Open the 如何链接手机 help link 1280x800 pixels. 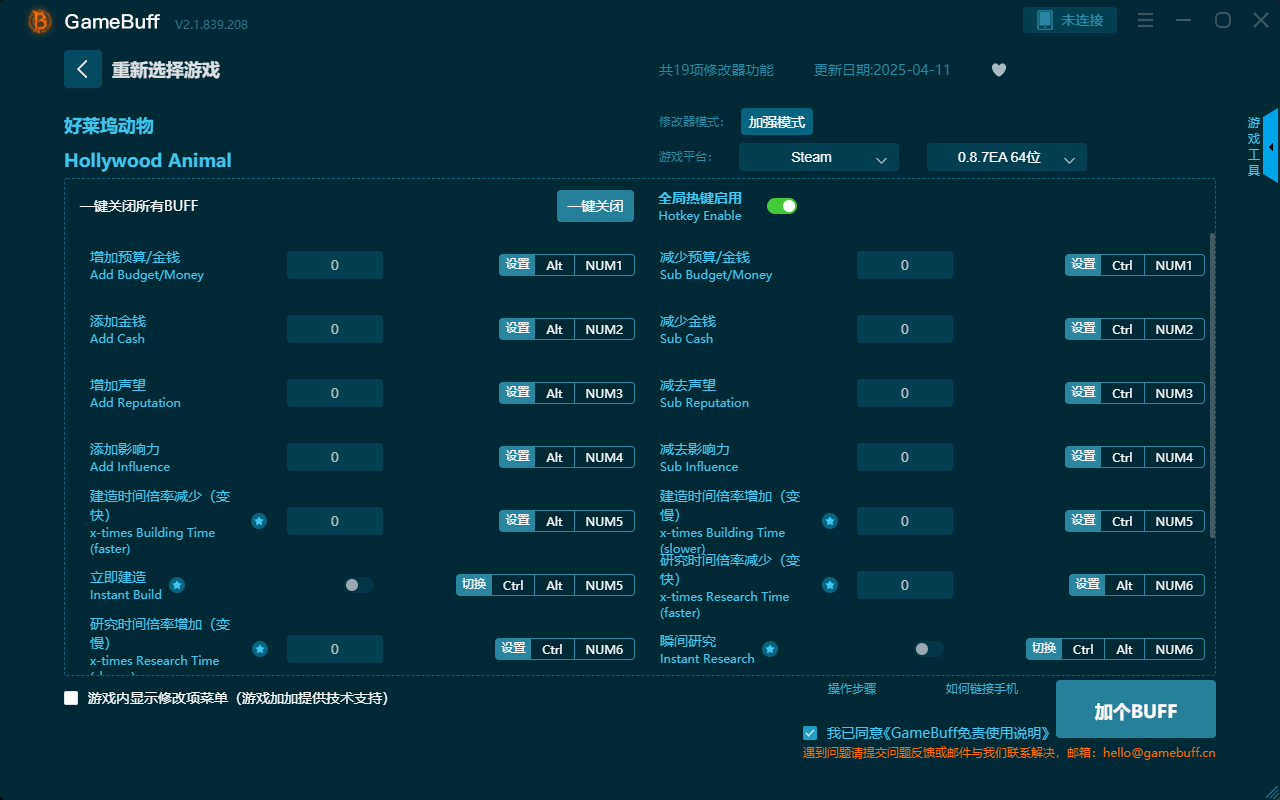click(x=981, y=688)
